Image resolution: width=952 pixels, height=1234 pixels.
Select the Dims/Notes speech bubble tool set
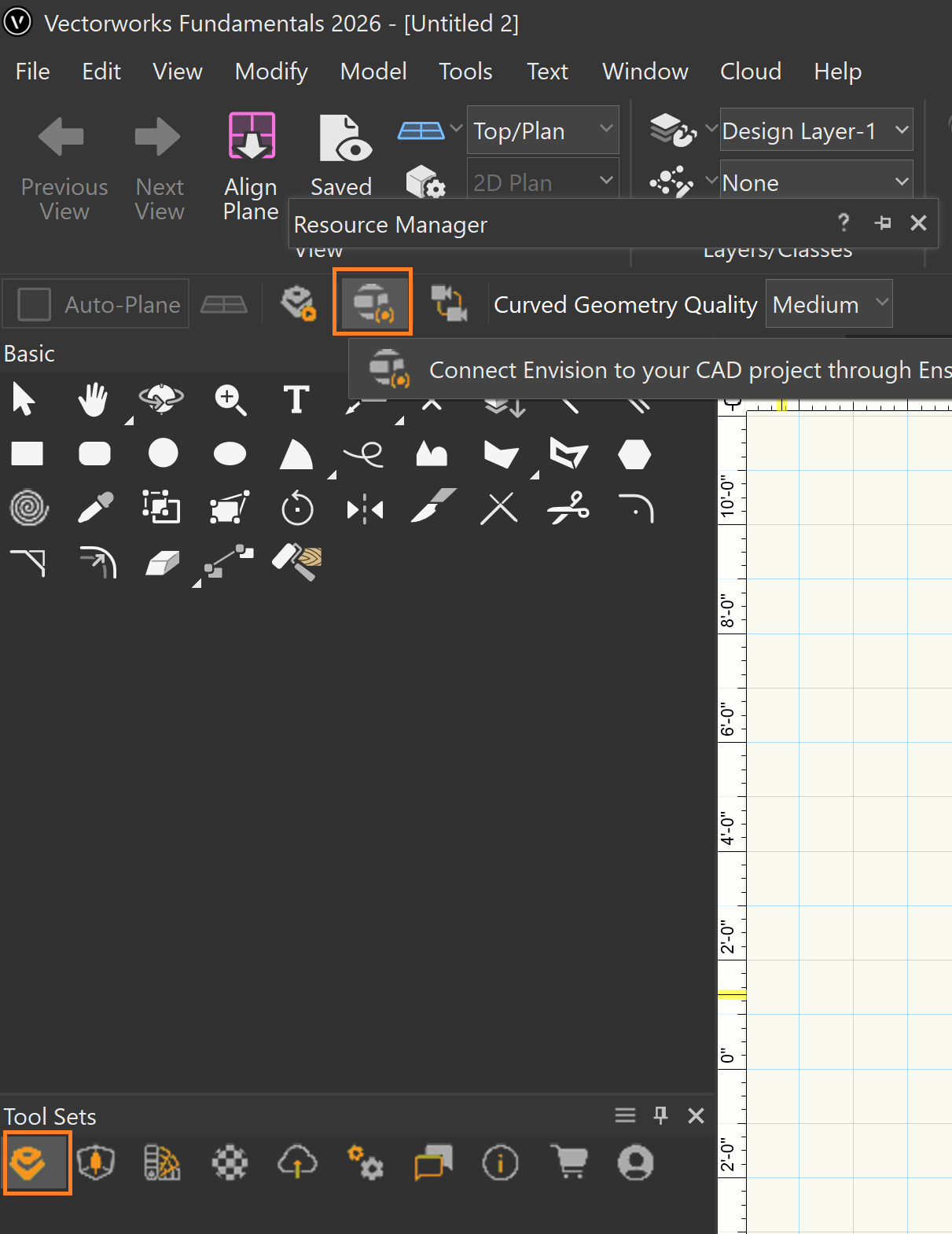point(434,1162)
